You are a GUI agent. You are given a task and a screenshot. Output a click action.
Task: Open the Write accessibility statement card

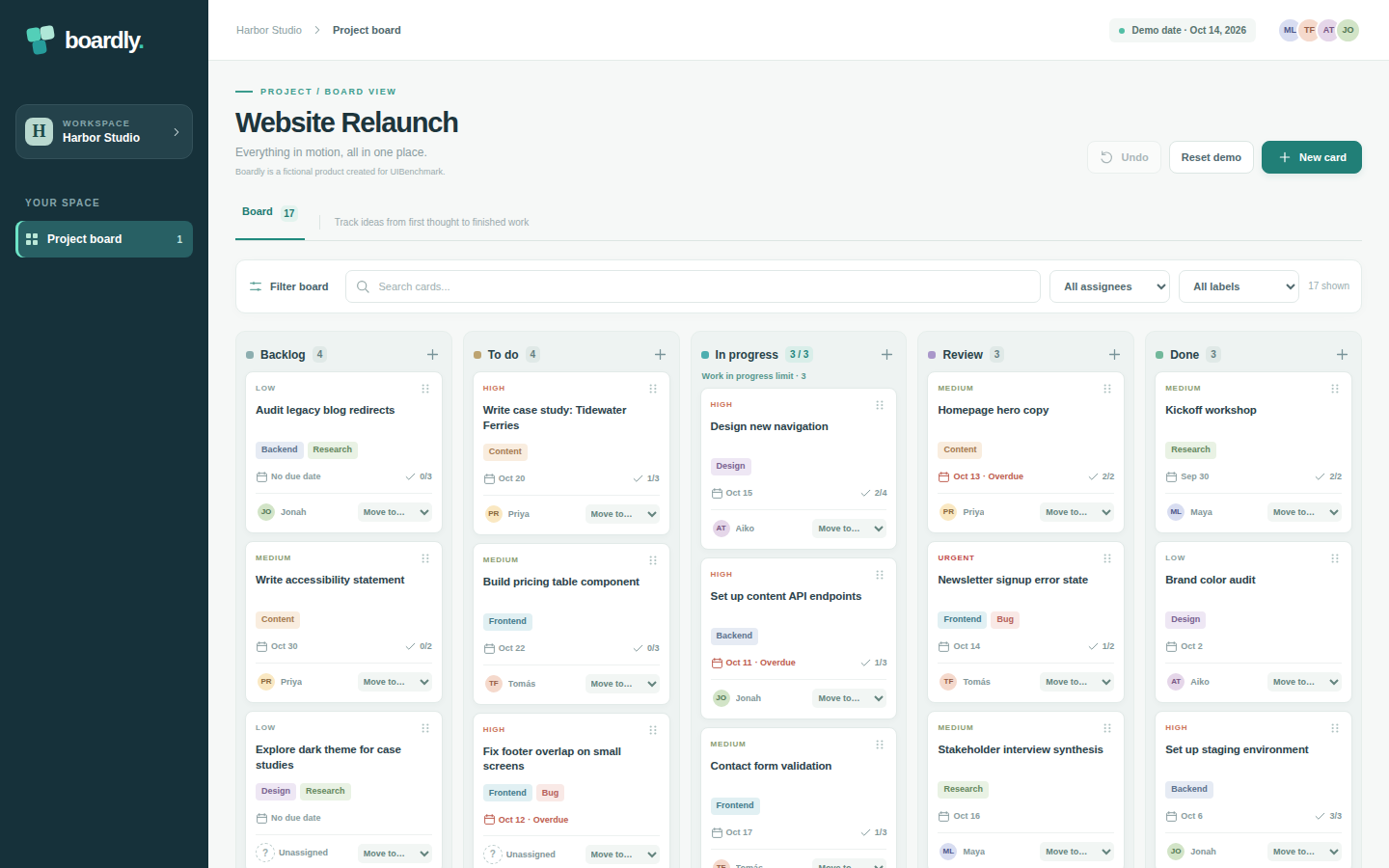[x=344, y=622]
